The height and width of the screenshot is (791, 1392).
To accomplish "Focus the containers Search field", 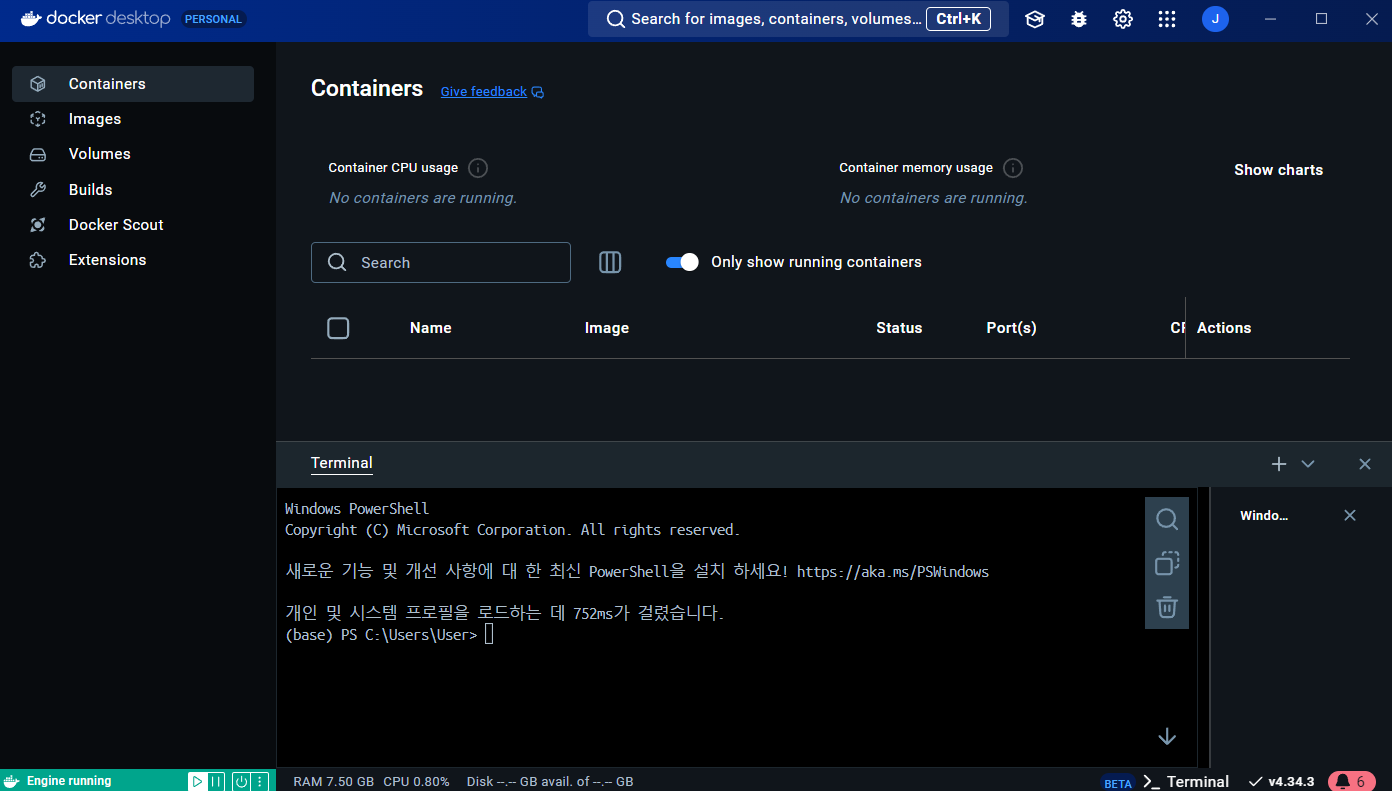I will pyautogui.click(x=441, y=262).
